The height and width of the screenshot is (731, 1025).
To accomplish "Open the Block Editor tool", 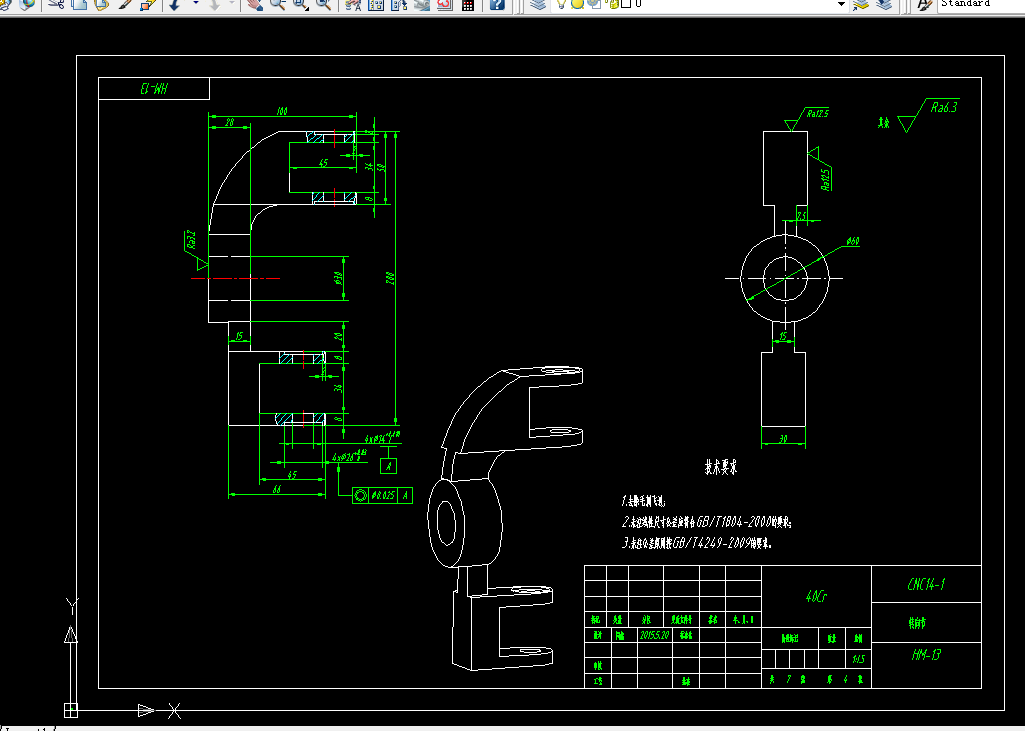I will pos(148,4).
